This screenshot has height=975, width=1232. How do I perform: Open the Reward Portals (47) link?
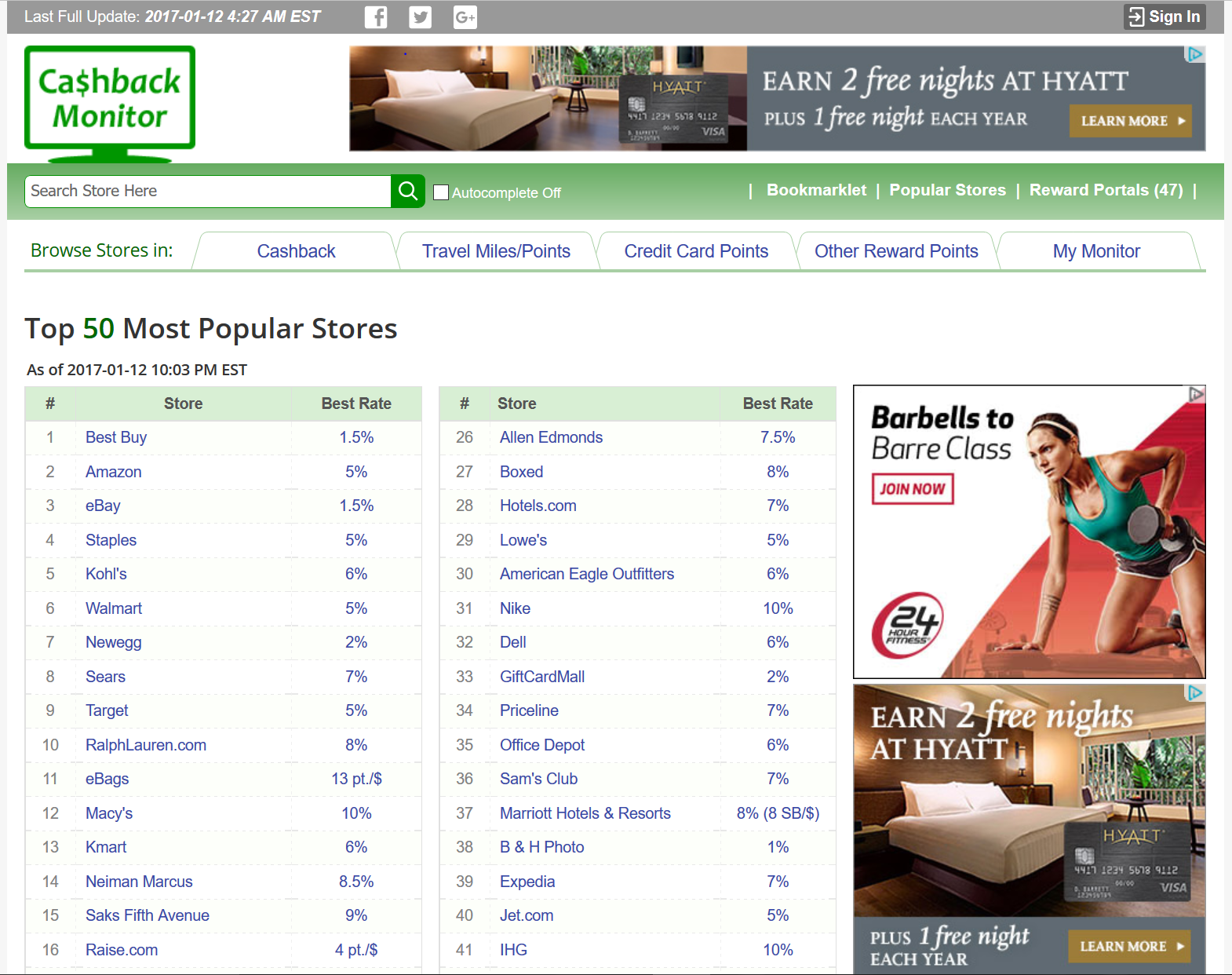pos(1106,190)
